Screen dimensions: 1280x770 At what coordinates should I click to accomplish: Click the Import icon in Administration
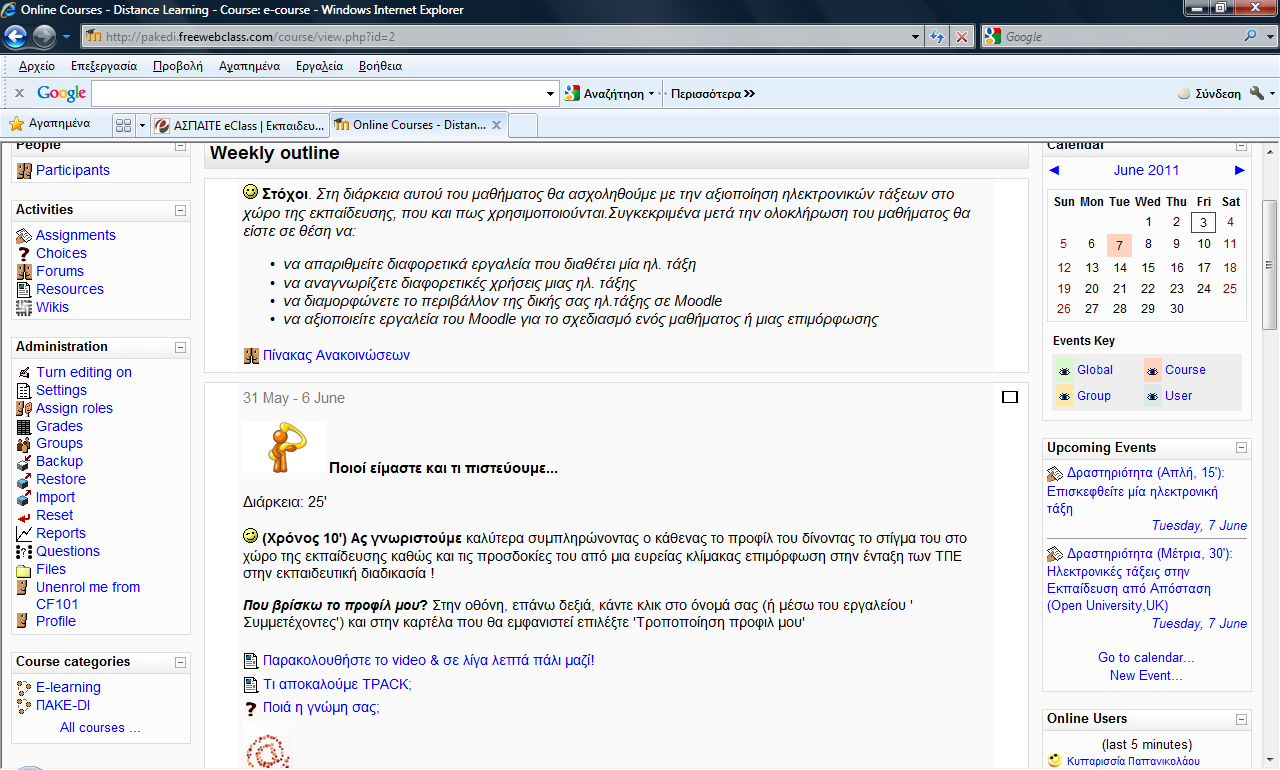pos(24,497)
